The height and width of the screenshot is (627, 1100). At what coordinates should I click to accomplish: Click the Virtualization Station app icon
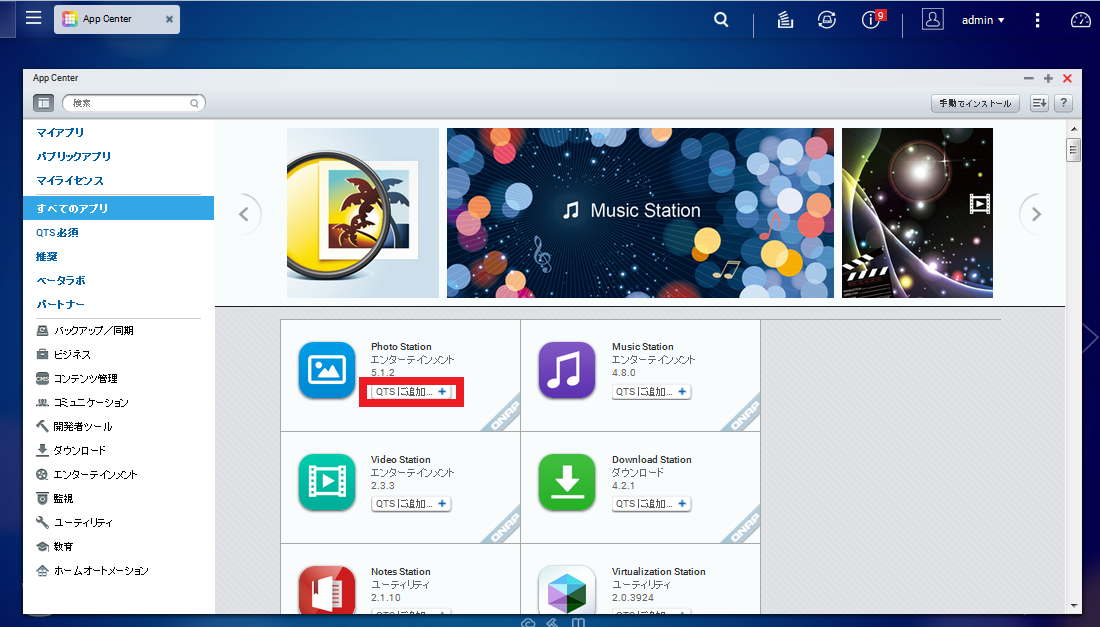click(x=567, y=589)
